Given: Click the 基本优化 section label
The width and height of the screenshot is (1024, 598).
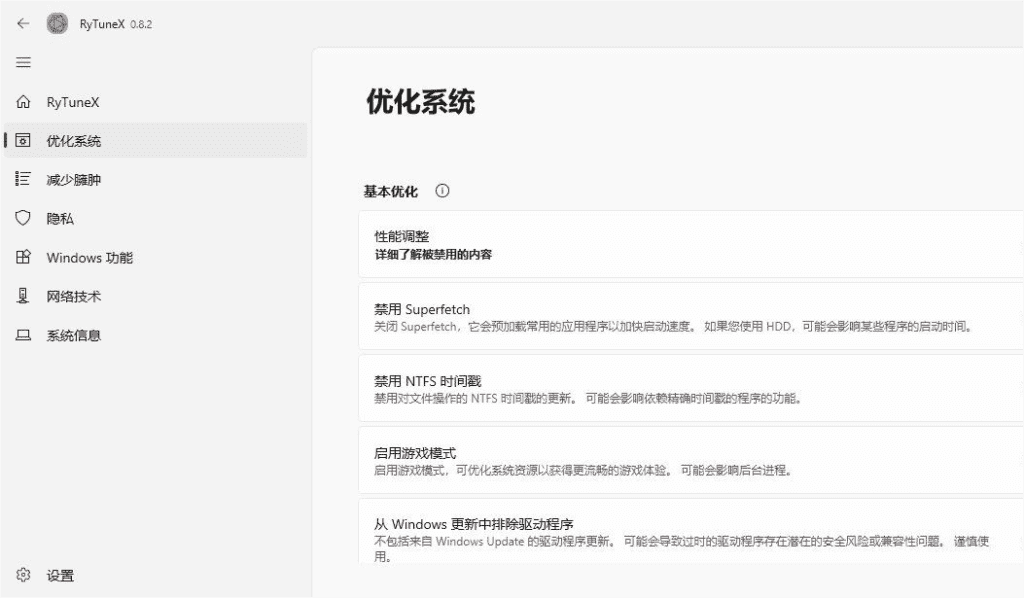Looking at the screenshot, I should tap(391, 191).
